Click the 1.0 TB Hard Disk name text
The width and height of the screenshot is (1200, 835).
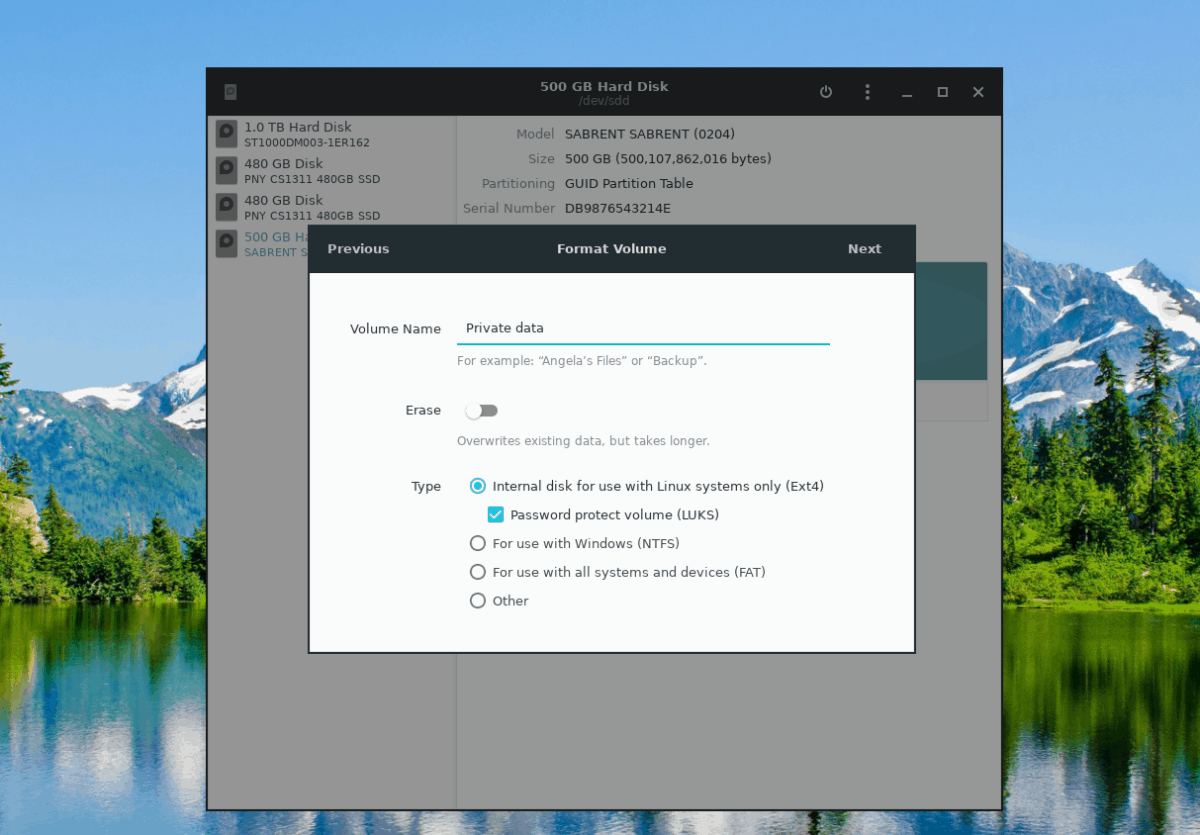pyautogui.click(x=298, y=127)
